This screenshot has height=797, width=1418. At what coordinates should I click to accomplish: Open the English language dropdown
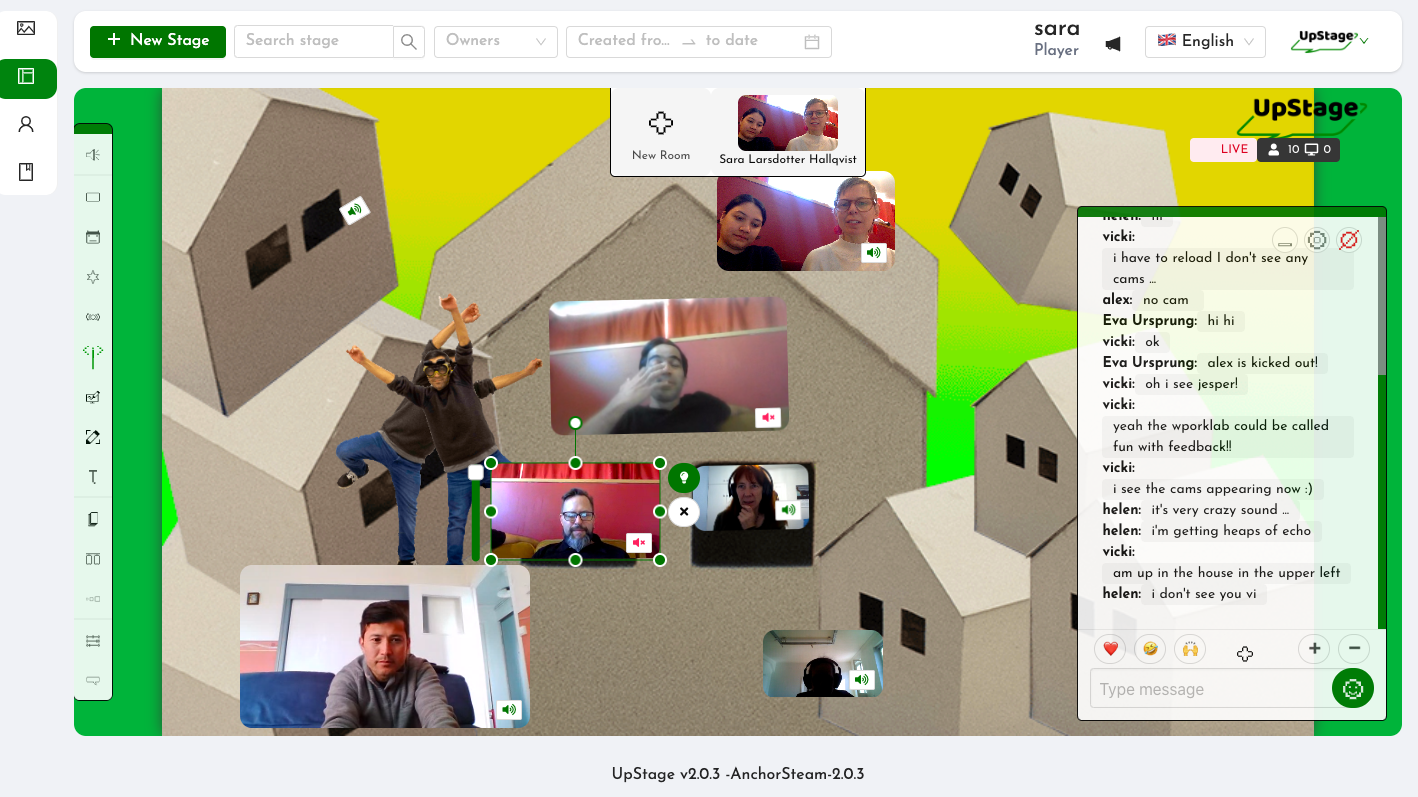point(1205,42)
